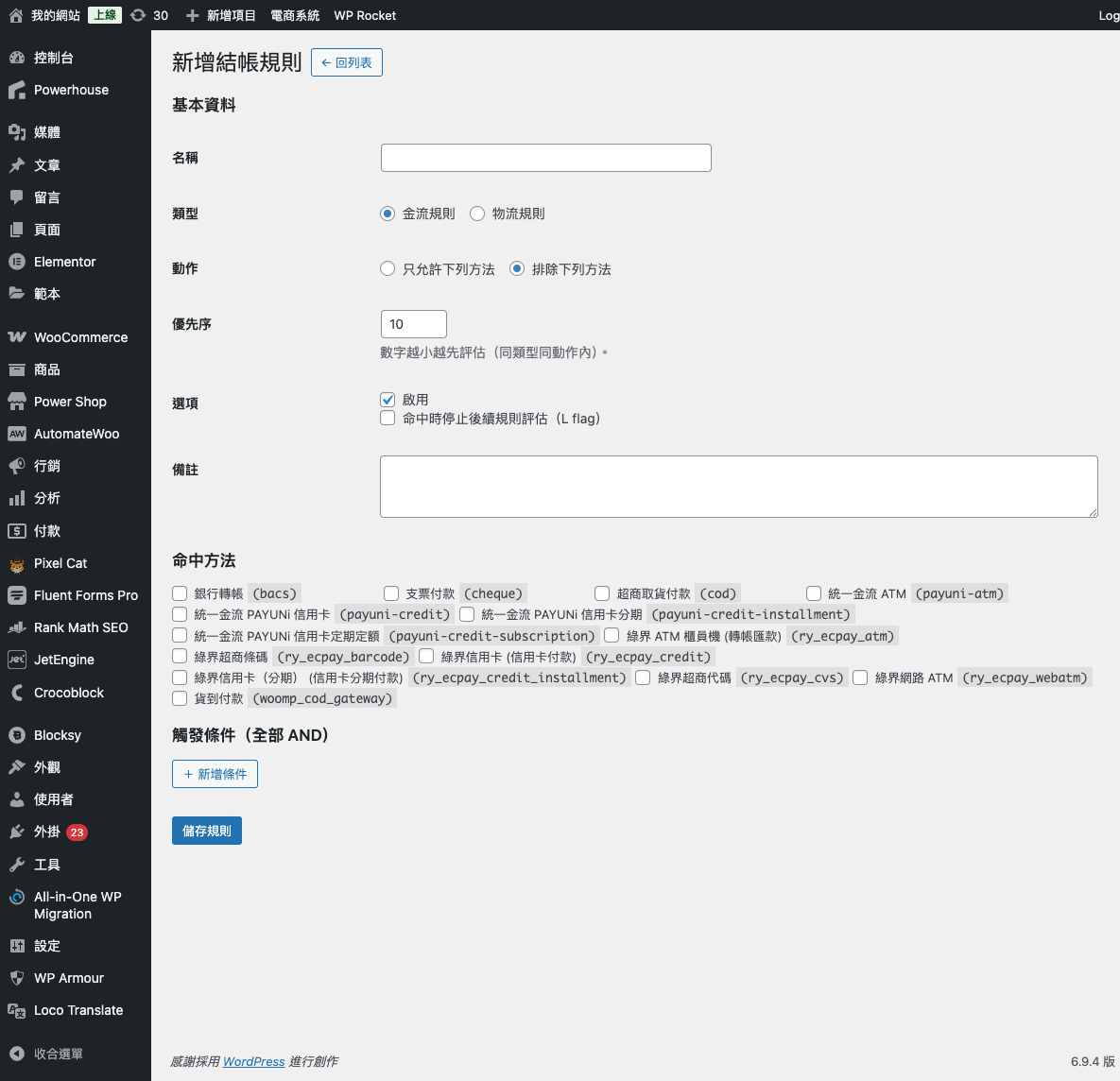Click the 商品 products icon
1120x1081 pixels.
tap(17, 369)
